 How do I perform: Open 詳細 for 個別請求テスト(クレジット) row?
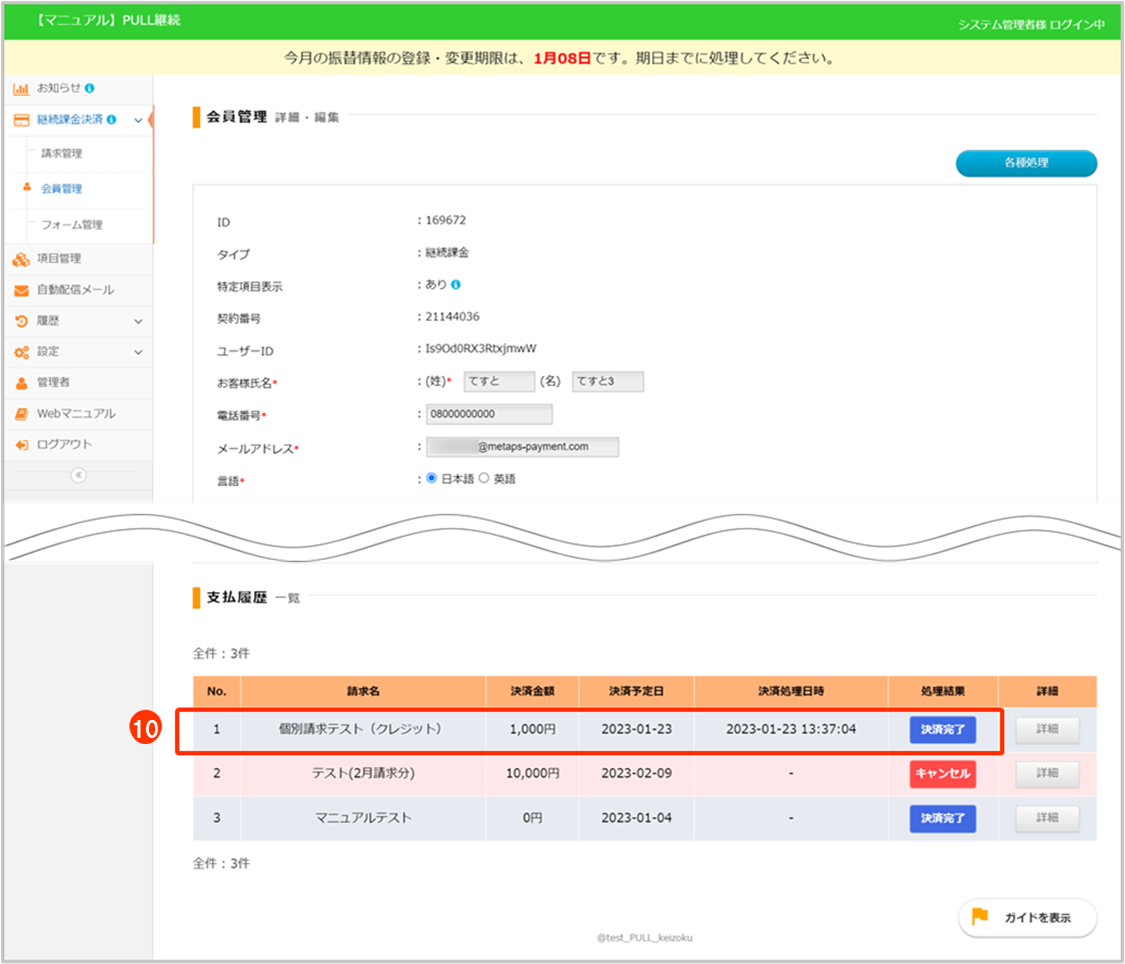(x=1047, y=730)
